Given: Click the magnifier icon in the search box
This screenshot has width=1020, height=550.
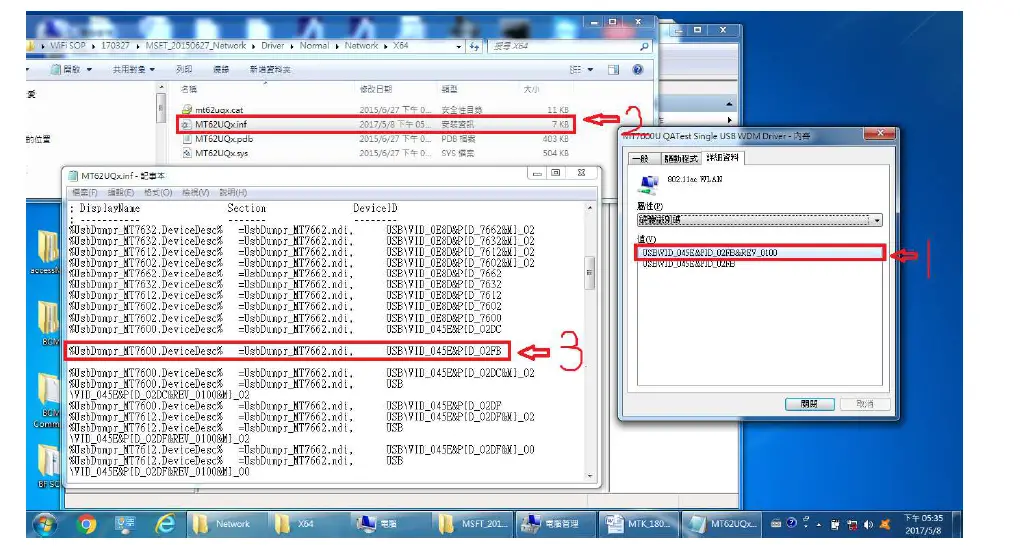Looking at the screenshot, I should point(643,46).
